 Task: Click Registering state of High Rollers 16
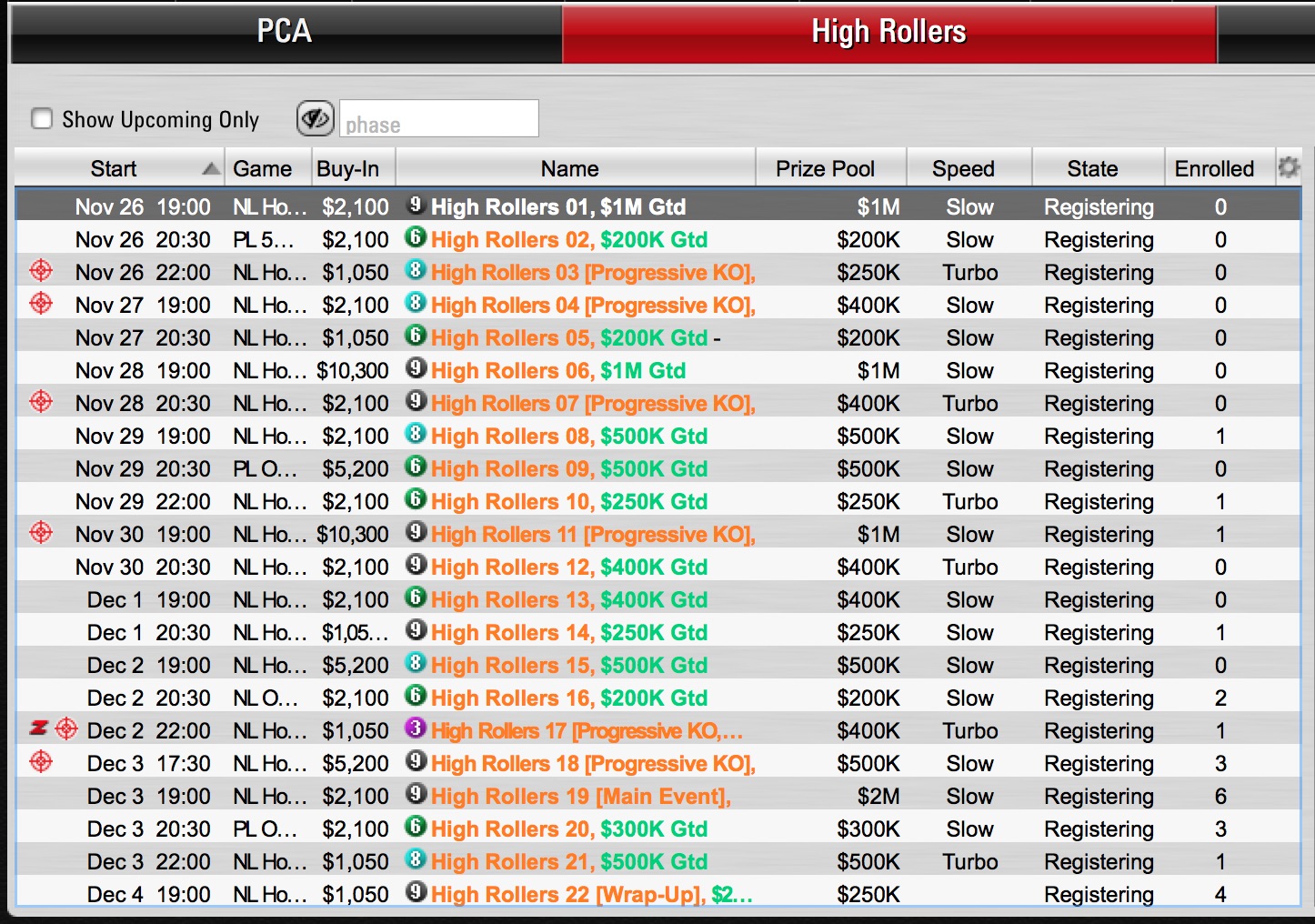coord(1099,698)
